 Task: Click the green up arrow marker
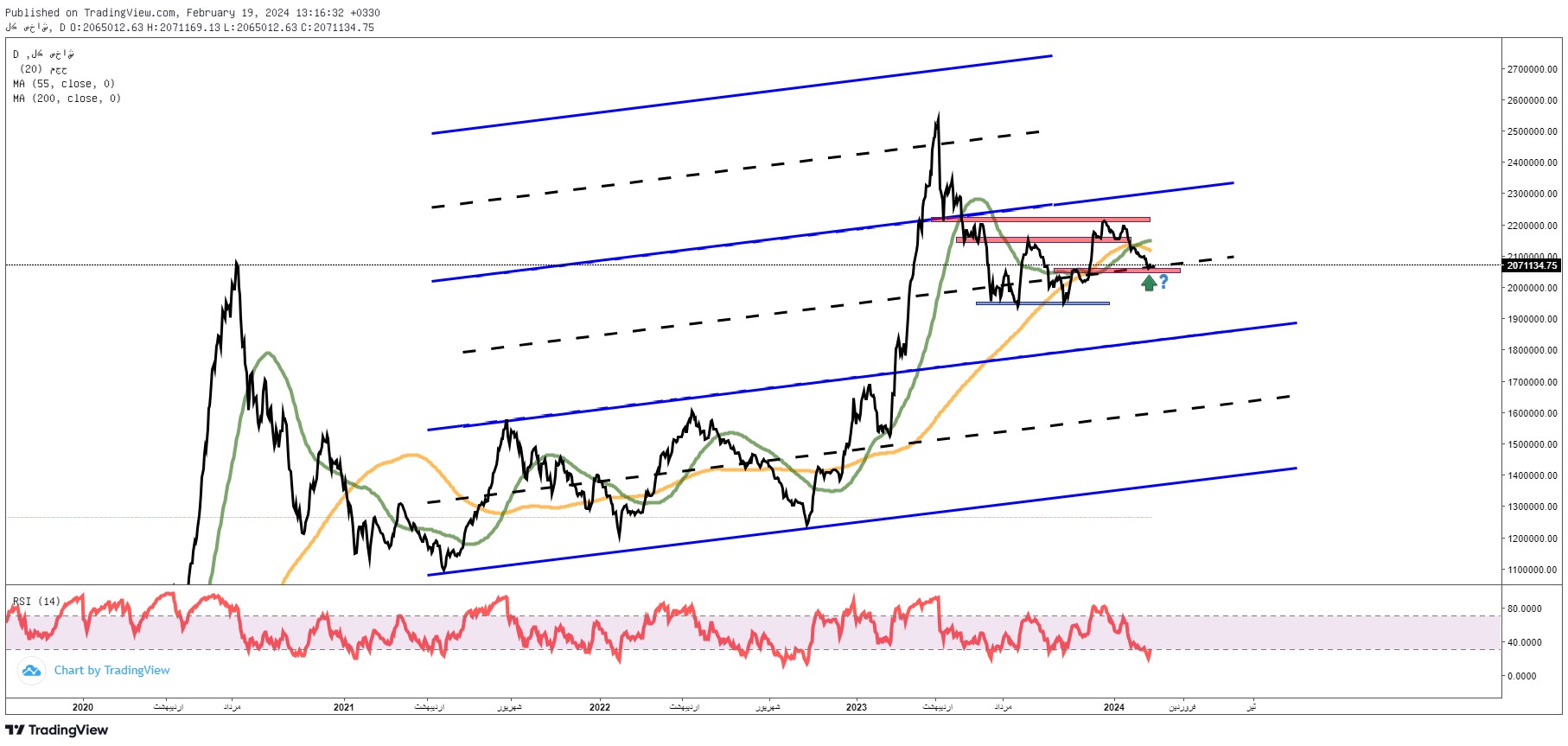pyautogui.click(x=1149, y=283)
